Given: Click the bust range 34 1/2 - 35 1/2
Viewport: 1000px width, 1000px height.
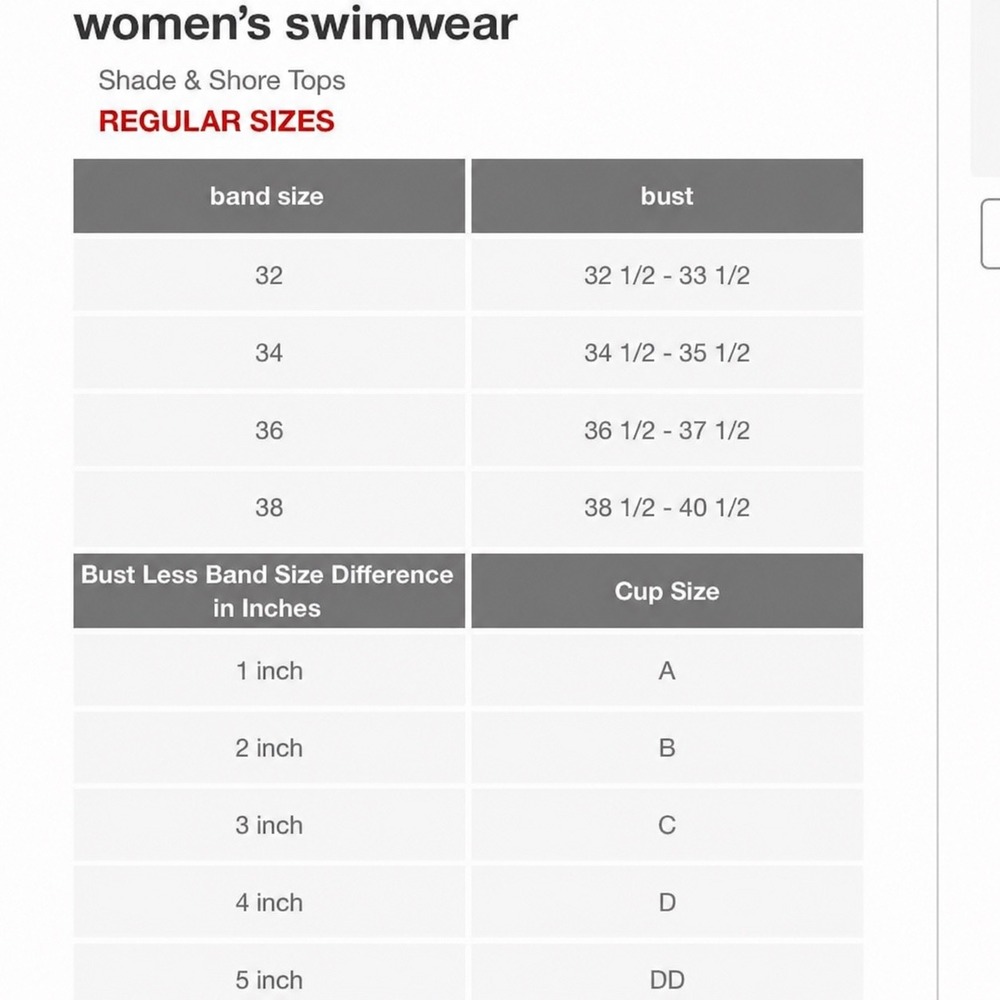Looking at the screenshot, I should pyautogui.click(x=666, y=353).
